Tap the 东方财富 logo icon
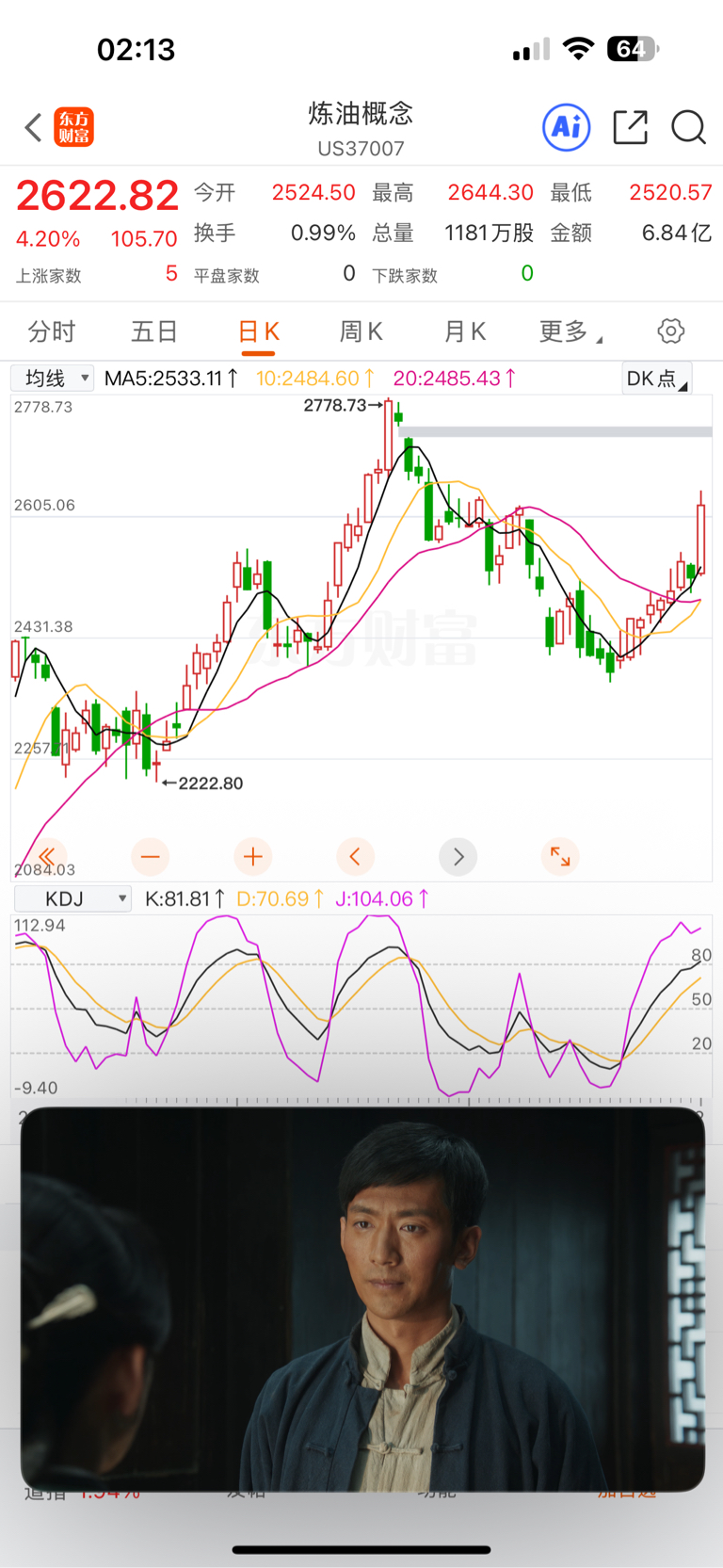This screenshot has width=723, height=1568. pos(73,127)
